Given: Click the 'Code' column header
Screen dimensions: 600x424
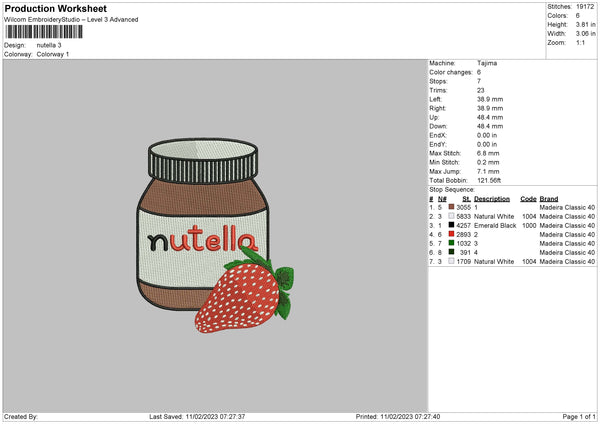Looking at the screenshot, I should (x=528, y=199).
